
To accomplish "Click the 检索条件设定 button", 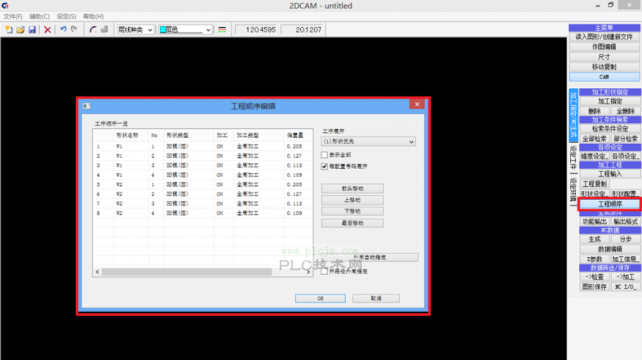I will tap(610, 129).
